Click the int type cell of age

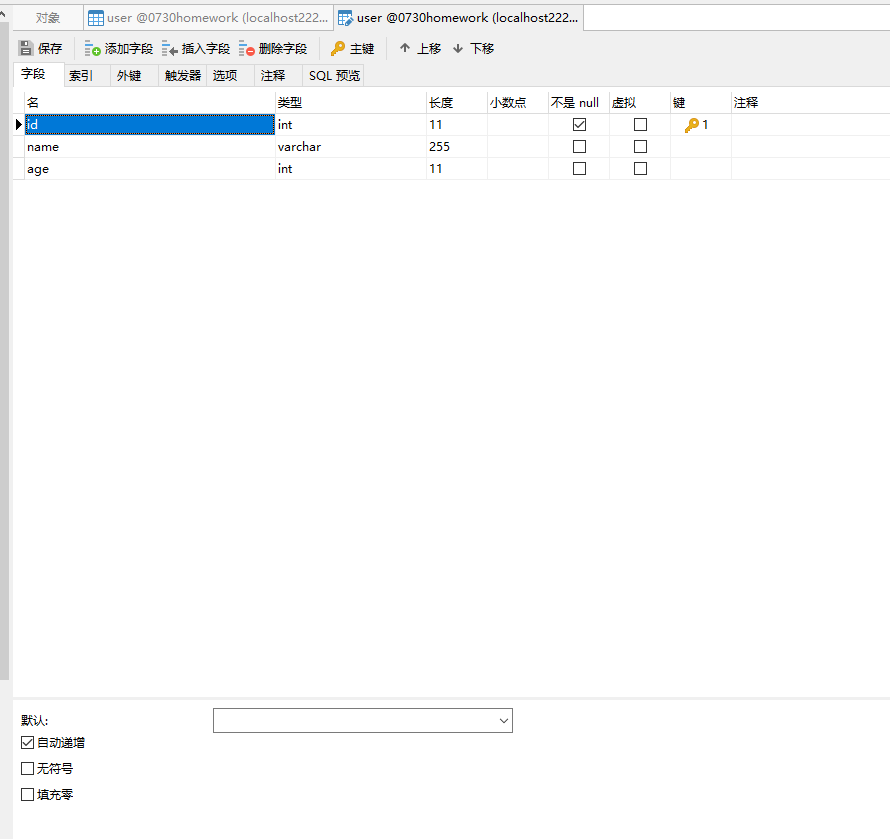[351, 169]
